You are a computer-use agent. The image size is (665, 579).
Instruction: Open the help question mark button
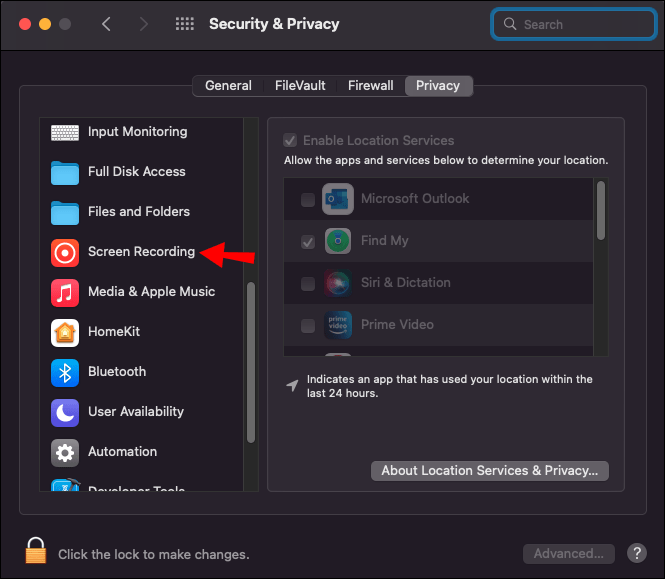(637, 553)
